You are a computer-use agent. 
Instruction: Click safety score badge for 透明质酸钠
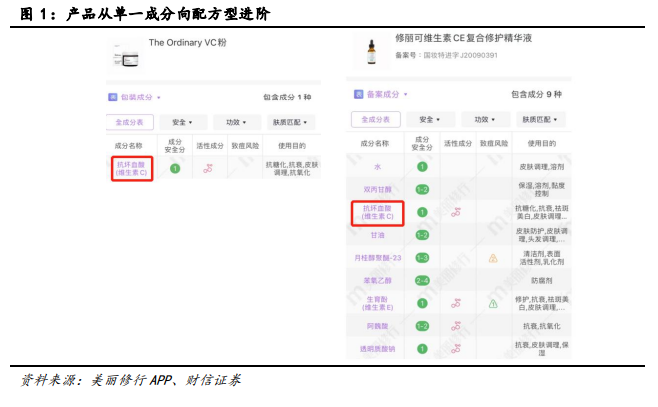click(x=422, y=349)
